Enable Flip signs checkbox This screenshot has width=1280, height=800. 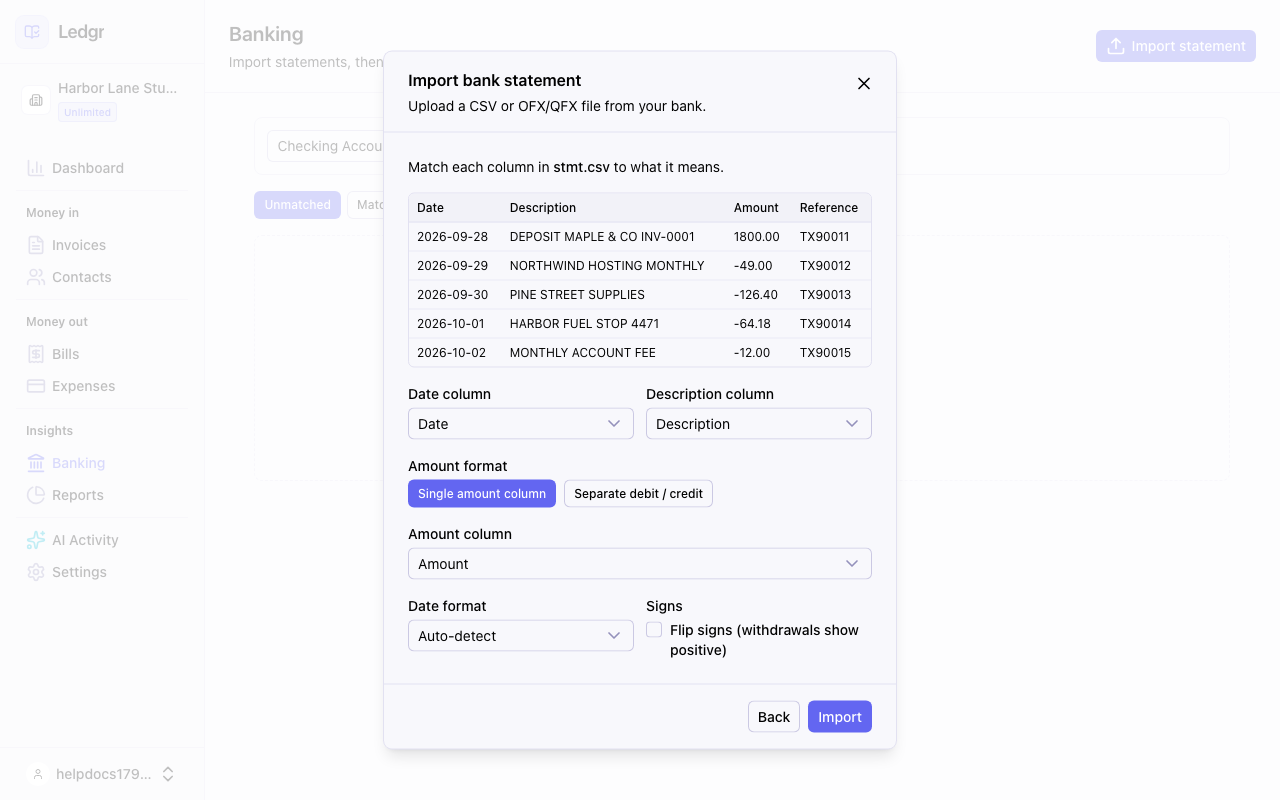654,630
